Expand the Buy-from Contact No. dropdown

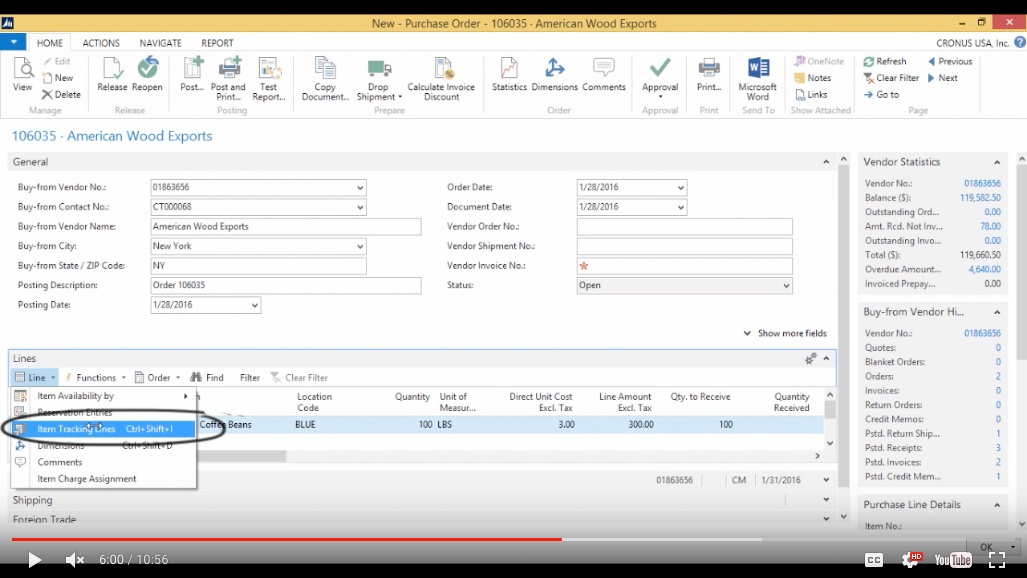(360, 207)
